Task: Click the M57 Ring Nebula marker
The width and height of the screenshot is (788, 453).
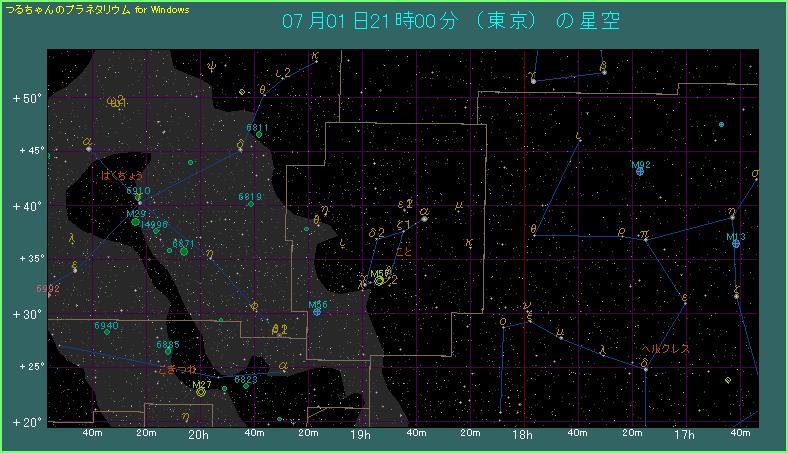Action: pyautogui.click(x=379, y=281)
